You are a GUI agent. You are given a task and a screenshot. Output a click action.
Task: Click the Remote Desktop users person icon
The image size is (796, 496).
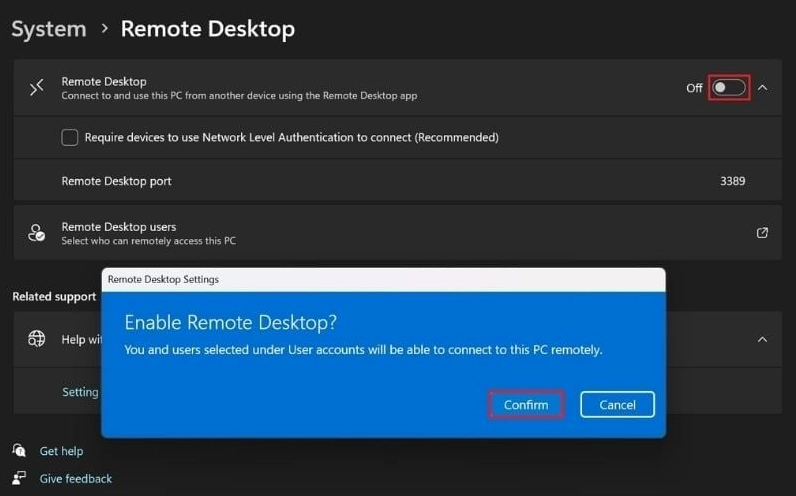tap(37, 233)
